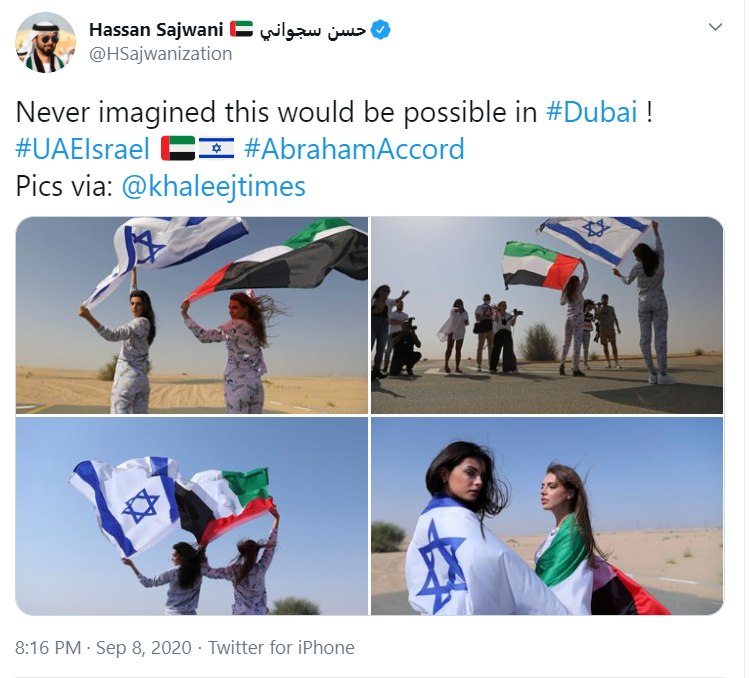Viewport: 749px width, 678px height.
Task: Open Hassan Sajwani's profile avatar
Action: pyautogui.click(x=45, y=43)
